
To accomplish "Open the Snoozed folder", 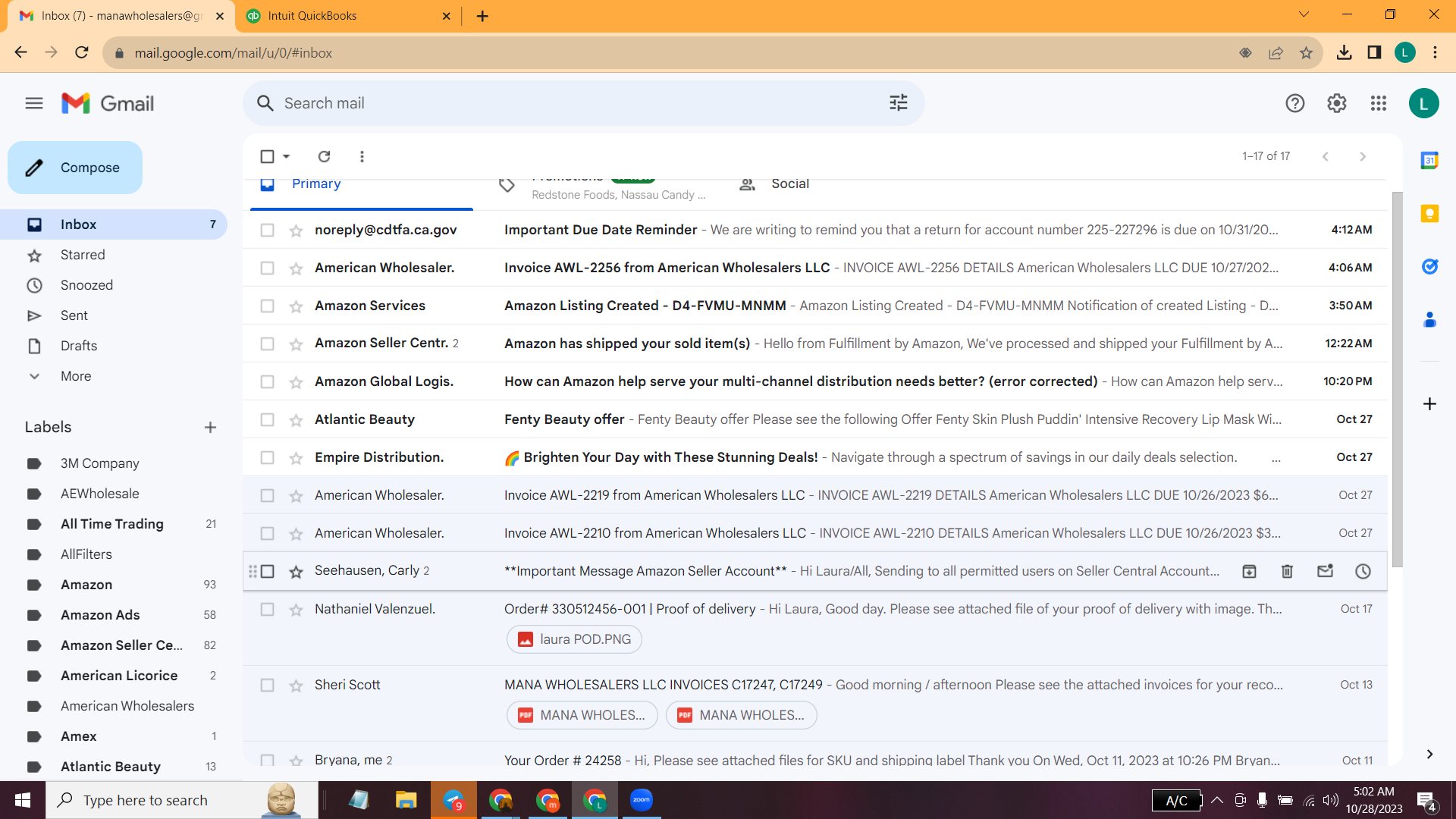I will pyautogui.click(x=86, y=285).
